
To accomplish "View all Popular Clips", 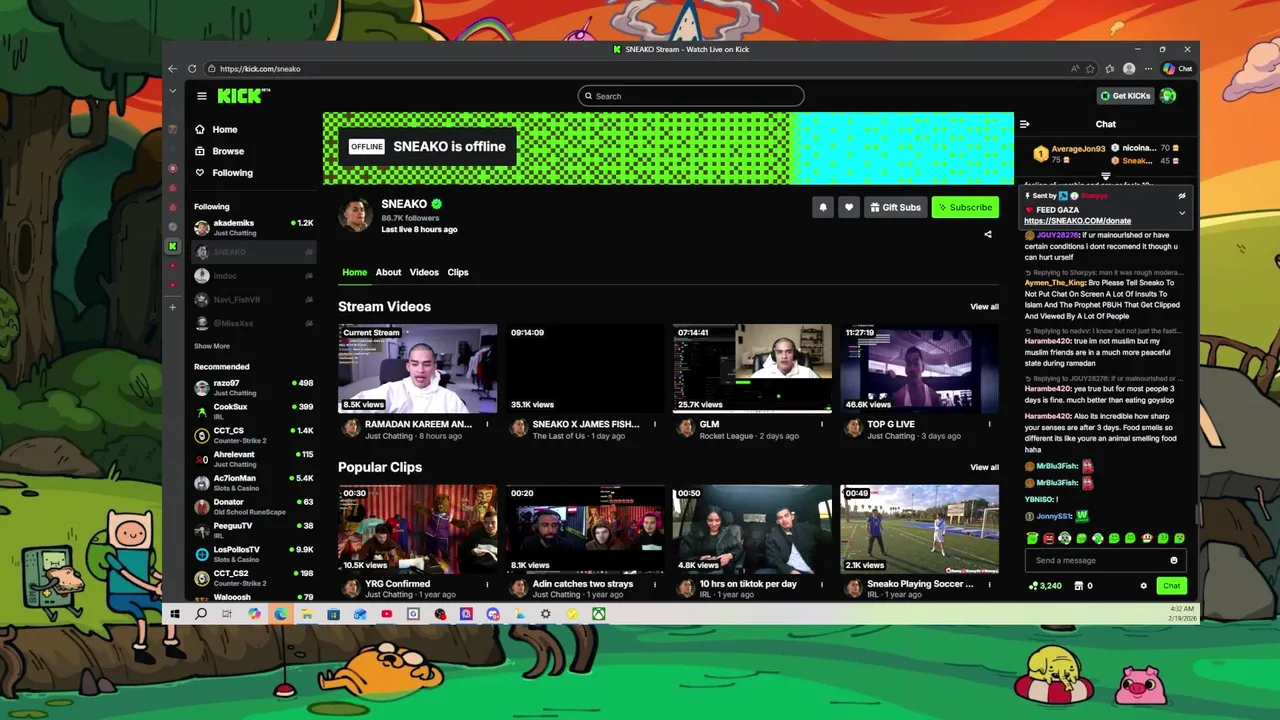I will [984, 467].
